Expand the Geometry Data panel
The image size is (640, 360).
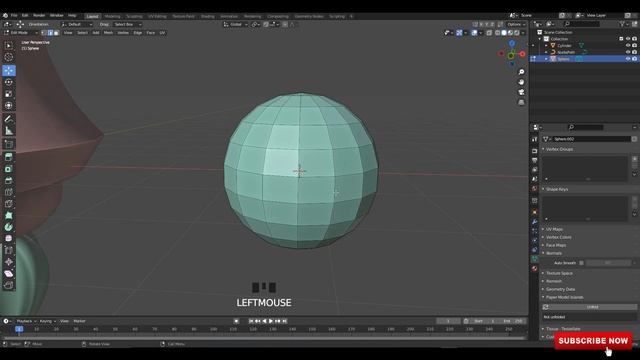pyautogui.click(x=560, y=289)
